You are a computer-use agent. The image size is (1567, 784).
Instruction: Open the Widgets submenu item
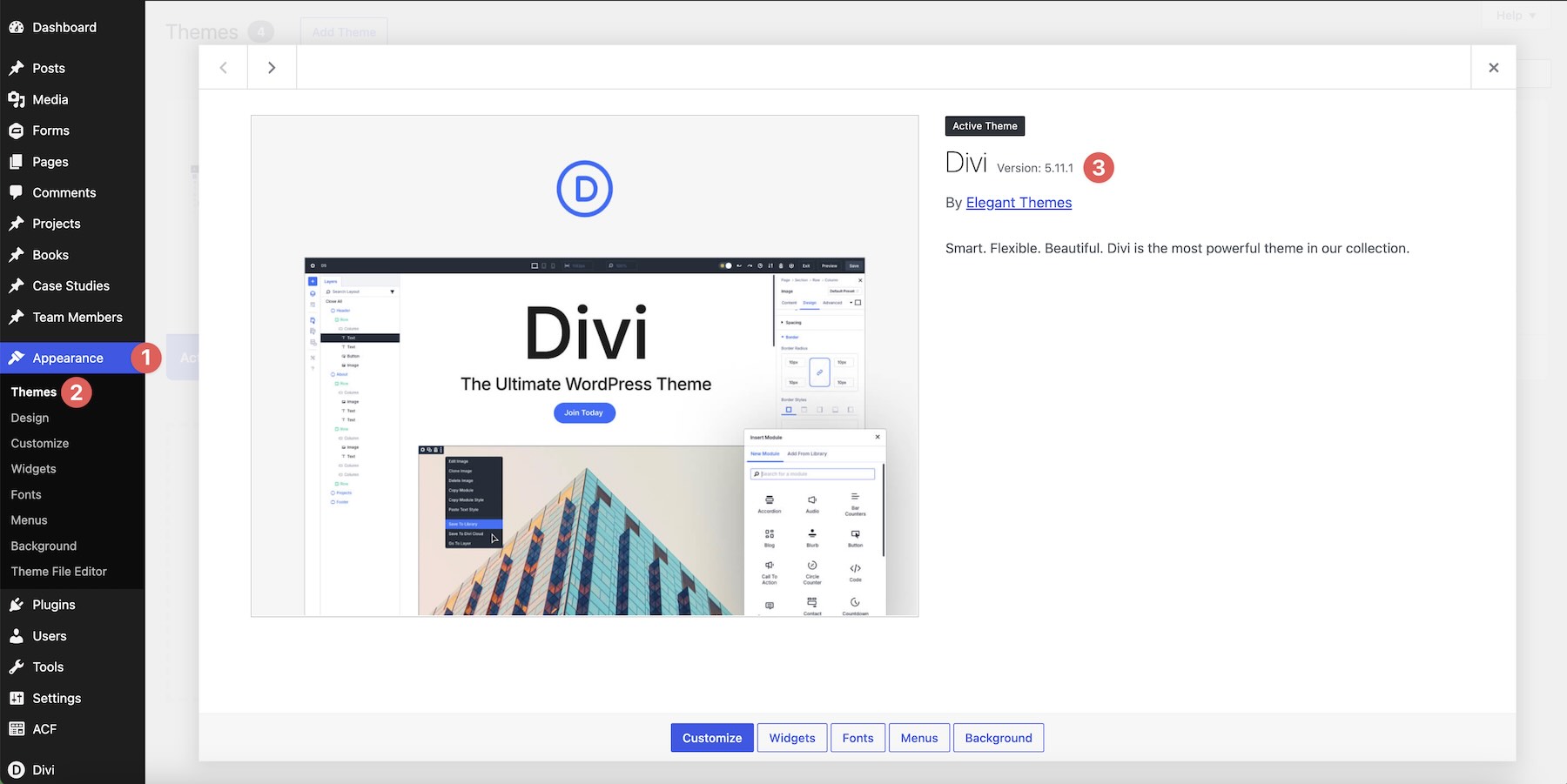(x=33, y=468)
